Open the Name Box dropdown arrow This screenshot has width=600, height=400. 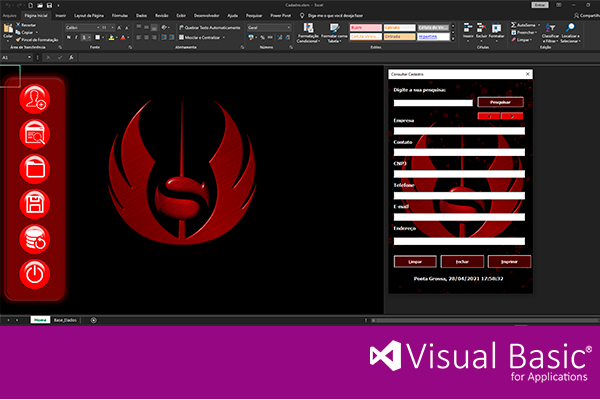point(29,57)
